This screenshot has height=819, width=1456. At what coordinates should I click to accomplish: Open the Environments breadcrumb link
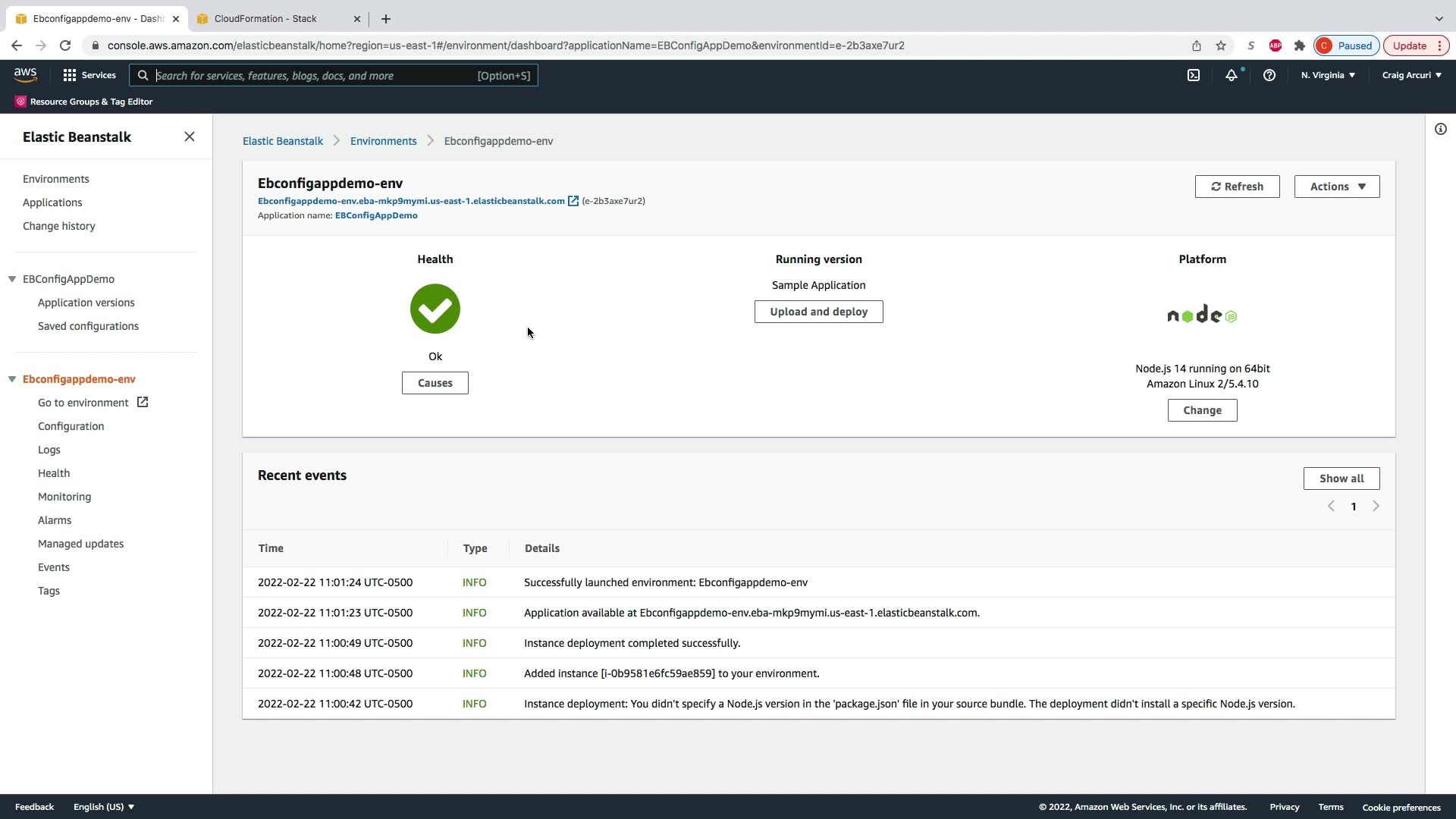[x=383, y=141]
